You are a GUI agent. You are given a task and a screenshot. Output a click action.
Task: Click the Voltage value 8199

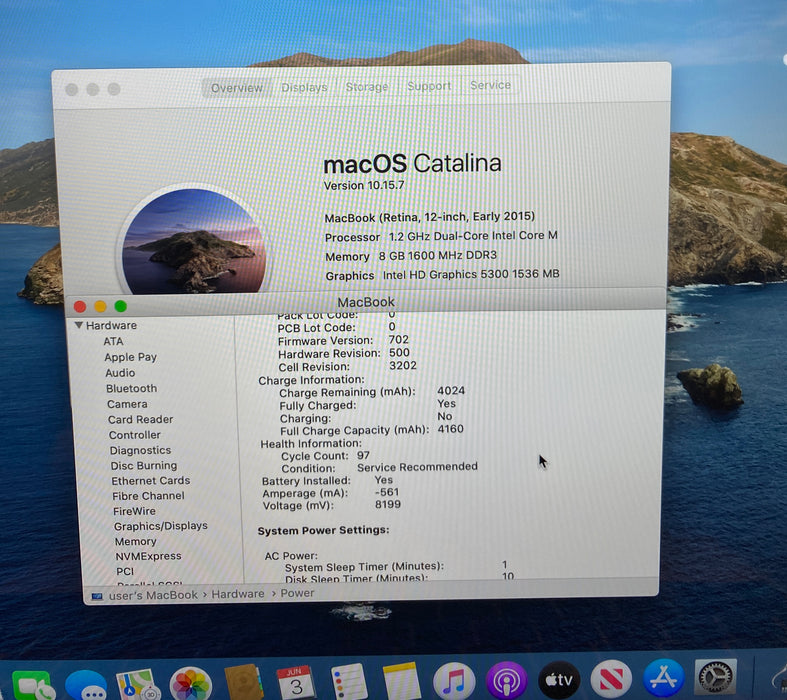pyautogui.click(x=388, y=504)
